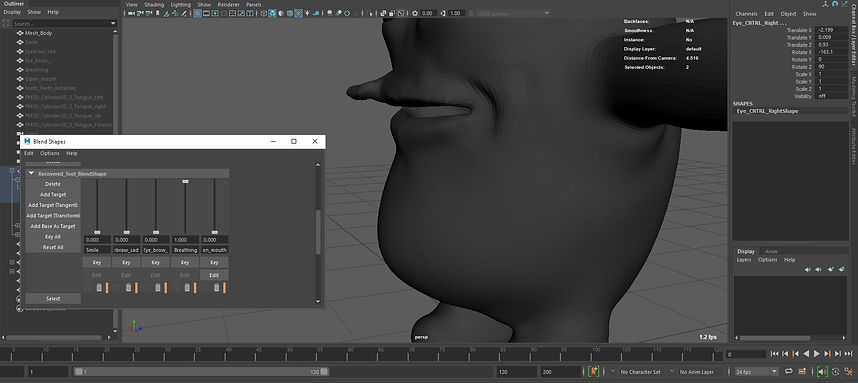Toggle orange indicator under Smile target
The image size is (858, 383).
[x=107, y=288]
